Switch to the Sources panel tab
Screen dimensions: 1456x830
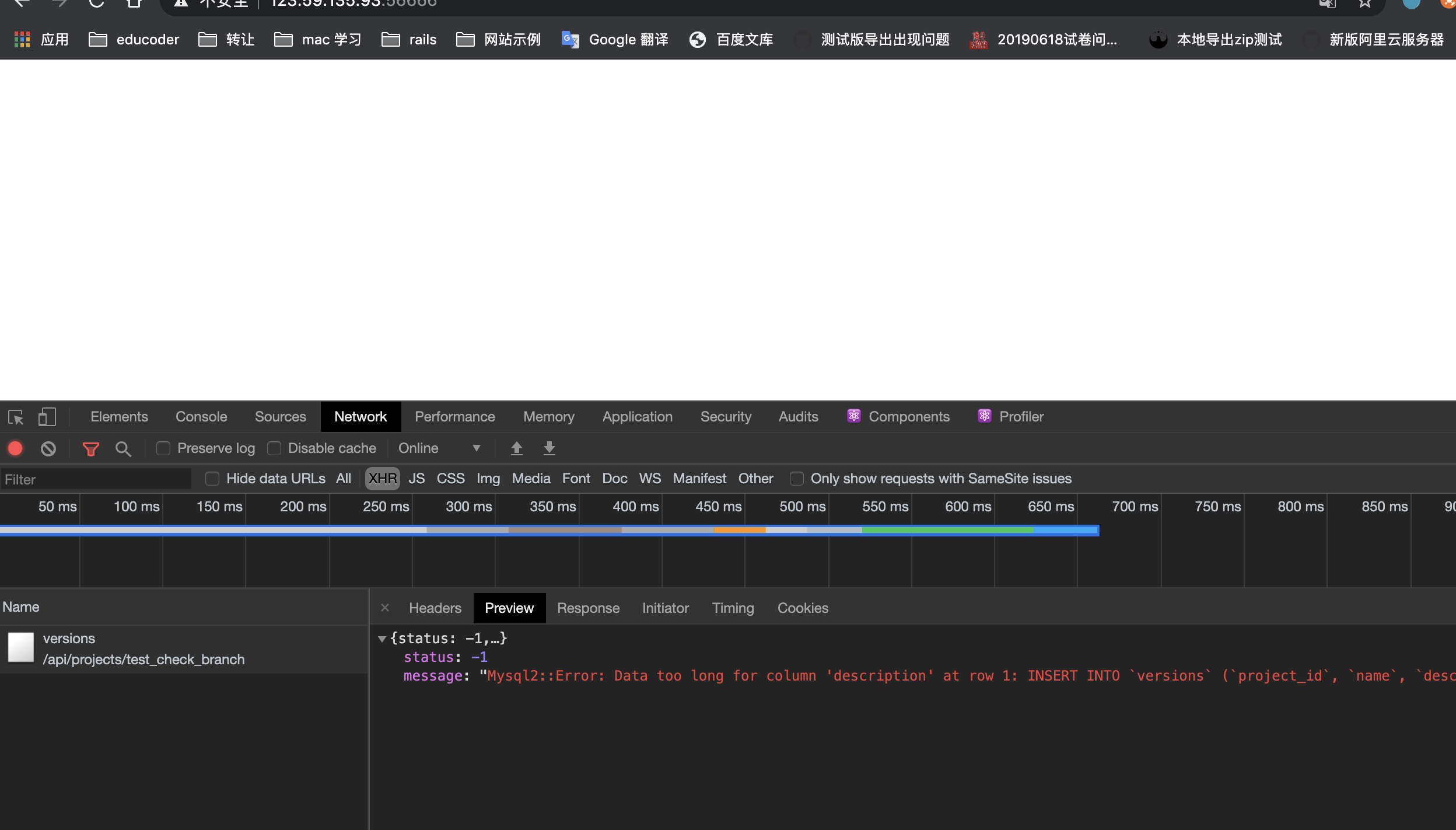pyautogui.click(x=281, y=417)
